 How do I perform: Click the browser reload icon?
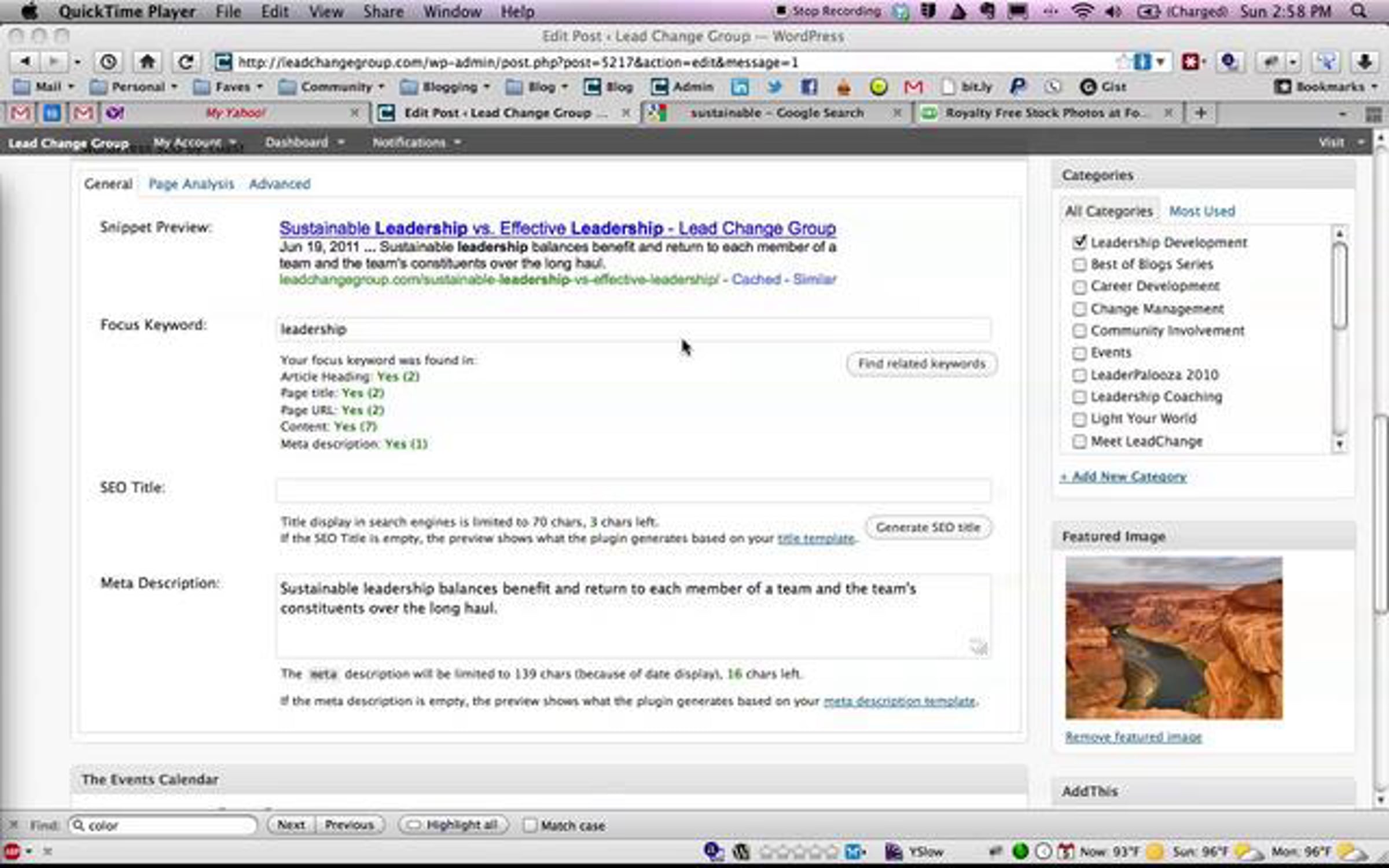185,62
